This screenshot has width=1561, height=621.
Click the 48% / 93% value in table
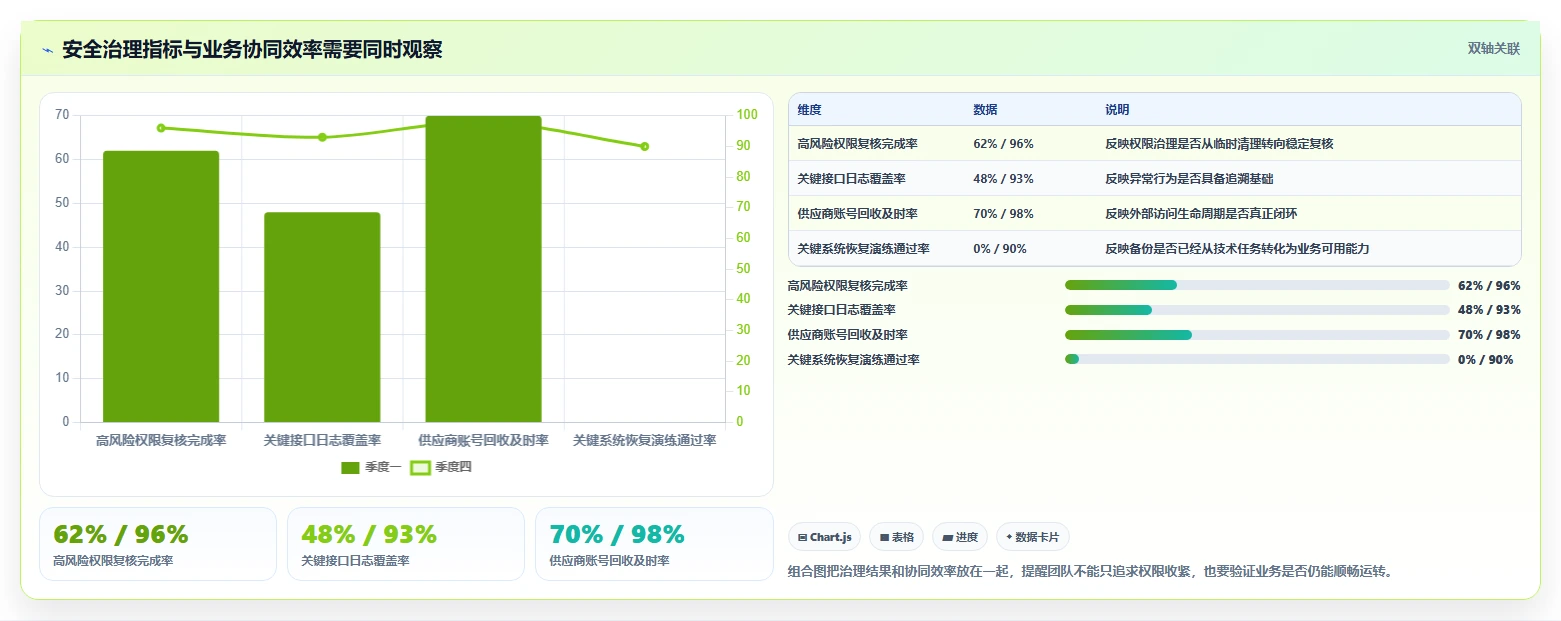[1003, 179]
